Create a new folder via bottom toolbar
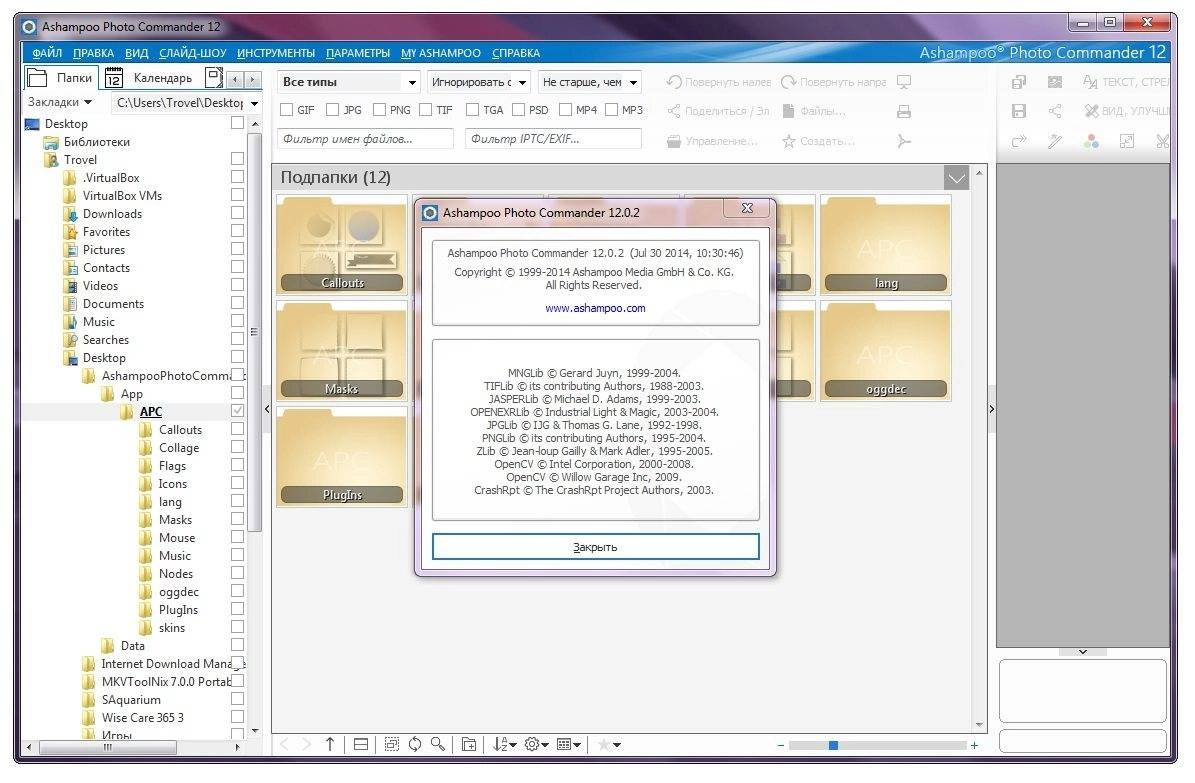This screenshot has height=783, width=1195. (x=469, y=744)
